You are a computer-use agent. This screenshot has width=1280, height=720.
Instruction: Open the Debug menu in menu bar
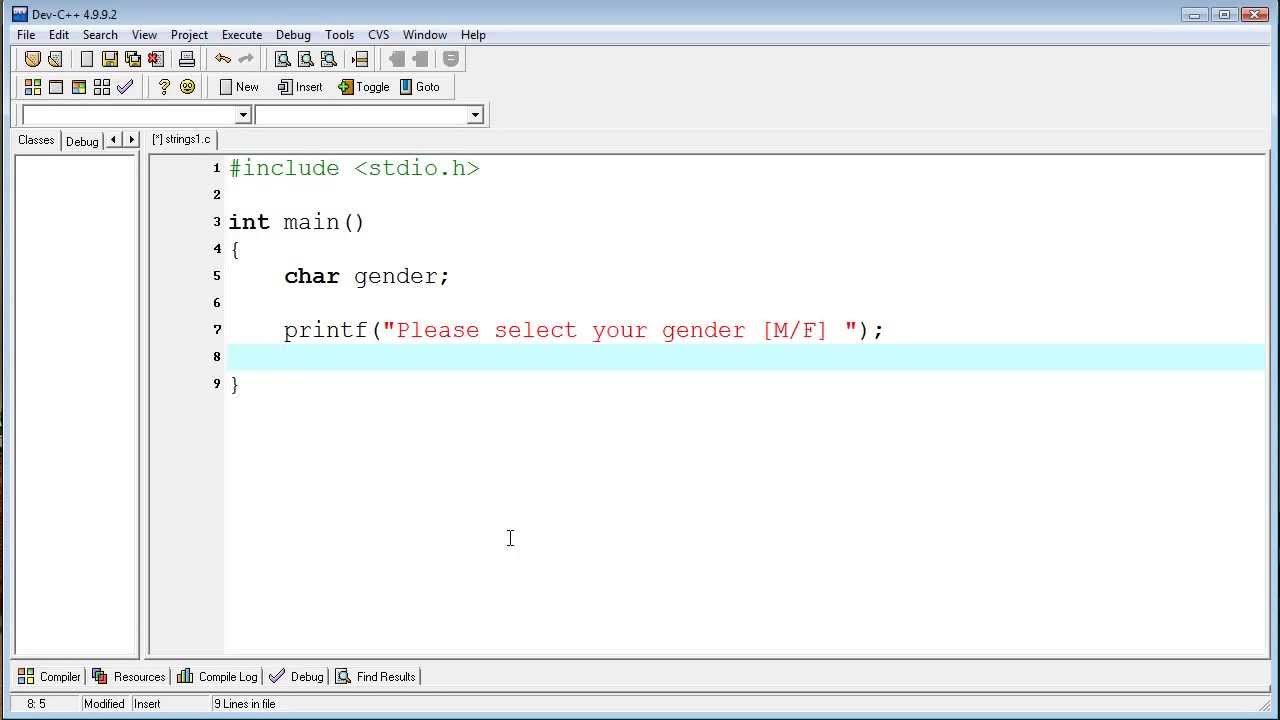(x=293, y=35)
